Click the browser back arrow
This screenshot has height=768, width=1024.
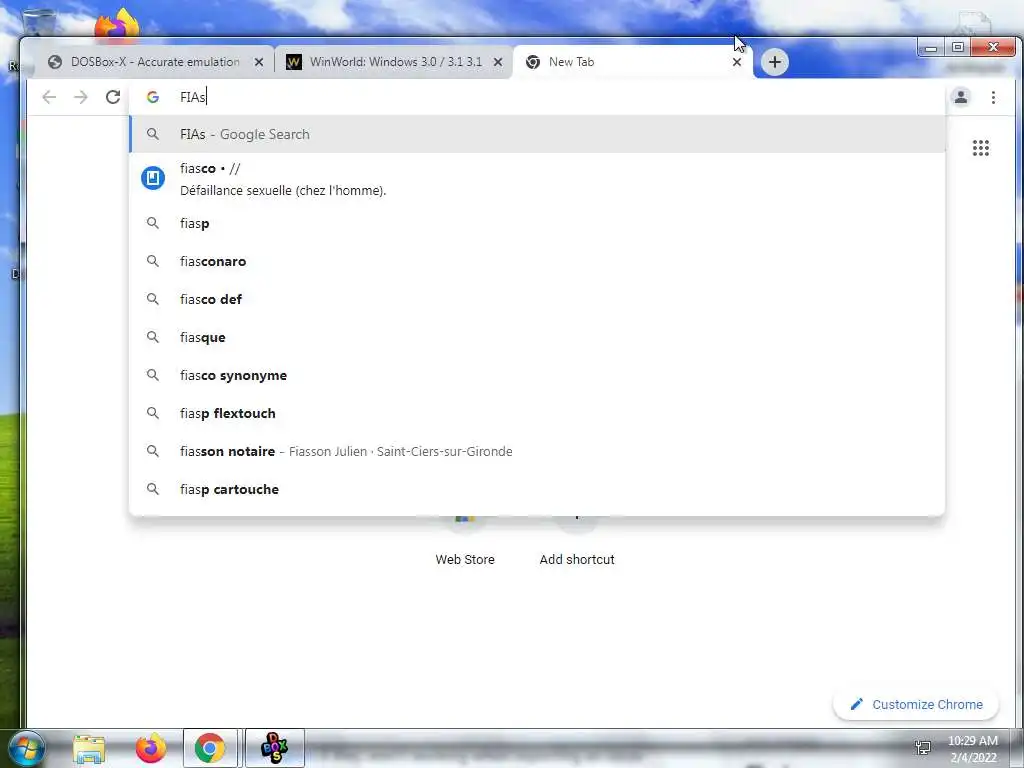49,97
